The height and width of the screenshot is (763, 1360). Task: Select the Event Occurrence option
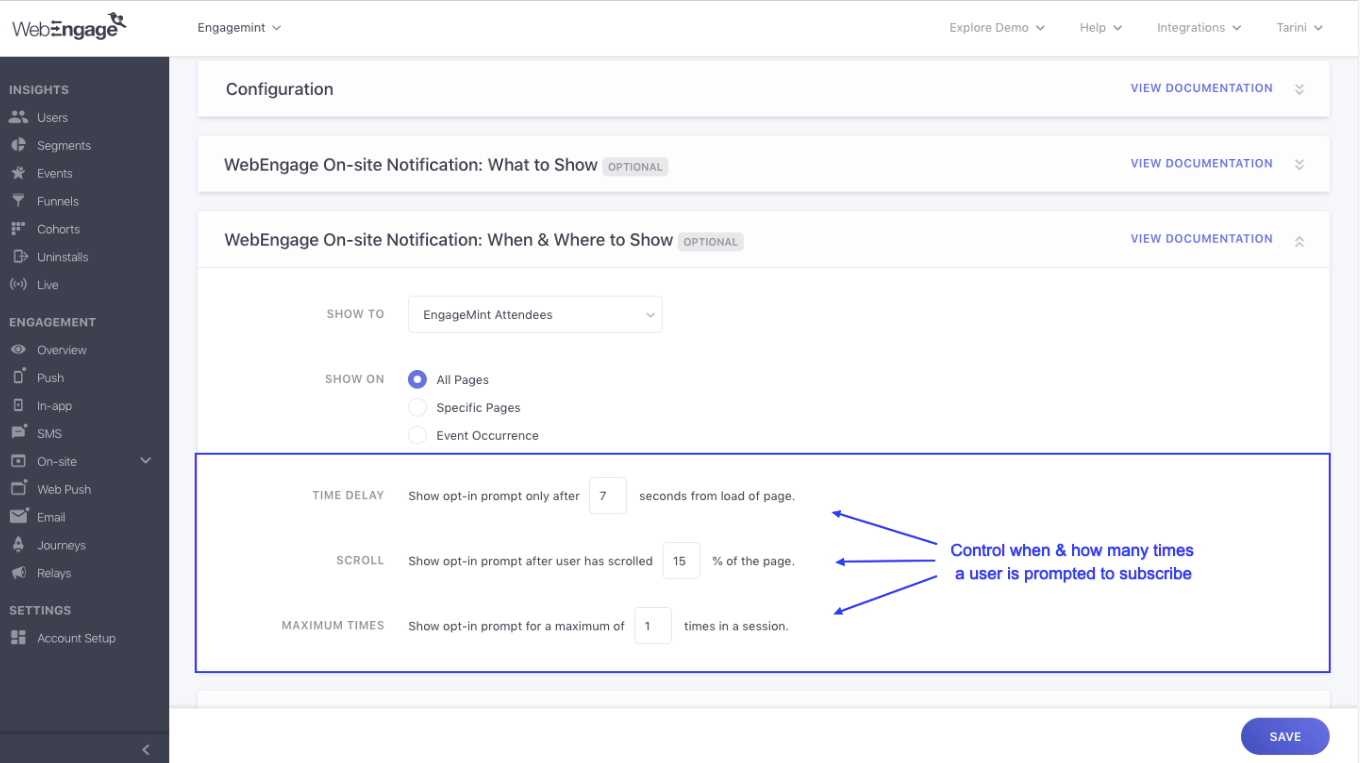[x=417, y=436]
